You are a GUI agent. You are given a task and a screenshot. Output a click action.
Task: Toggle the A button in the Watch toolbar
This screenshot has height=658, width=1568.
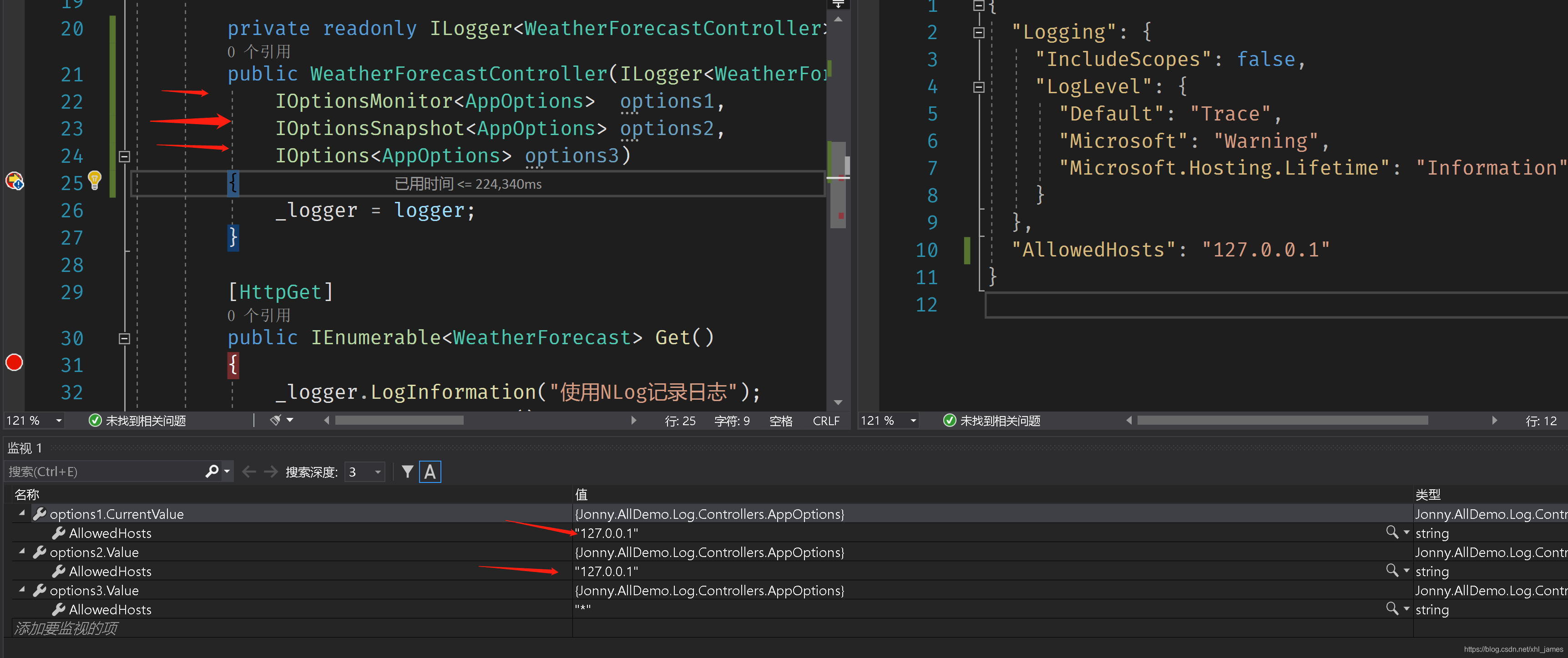pos(430,472)
